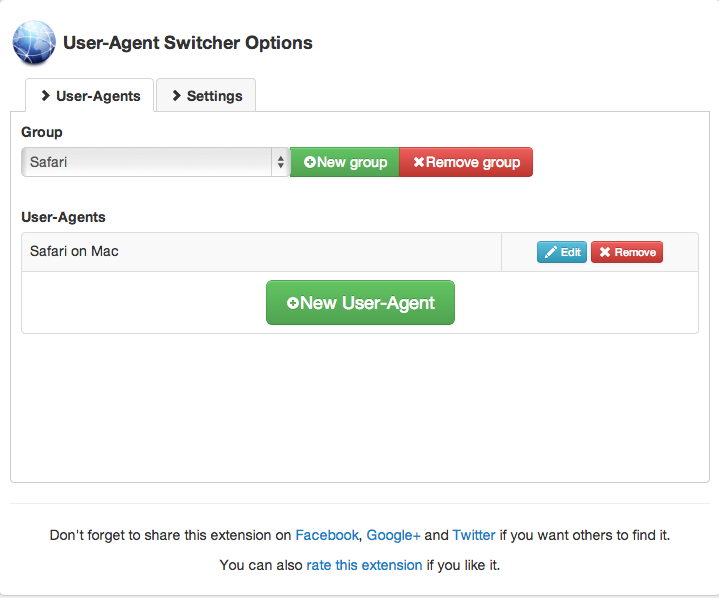Image resolution: width=719 pixels, height=598 pixels.
Task: Click the plus icon on New group
Action: coord(310,162)
